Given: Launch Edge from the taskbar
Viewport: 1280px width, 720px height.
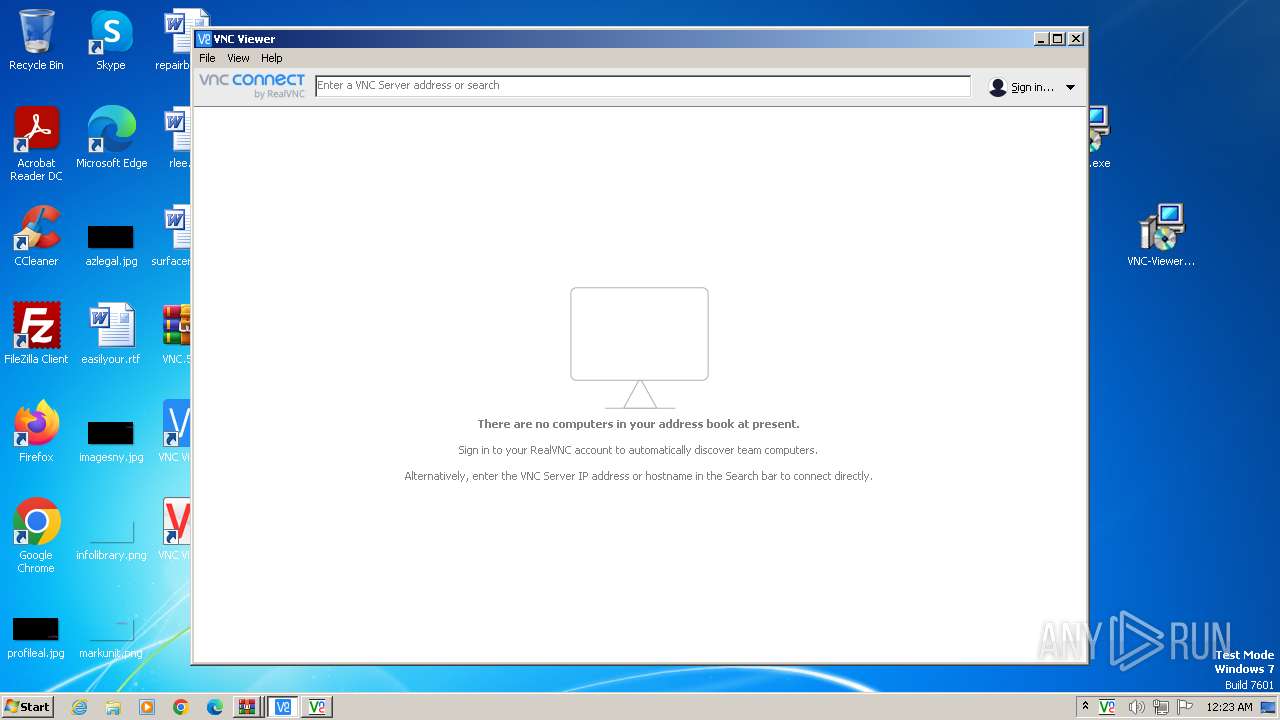Looking at the screenshot, I should 215,707.
